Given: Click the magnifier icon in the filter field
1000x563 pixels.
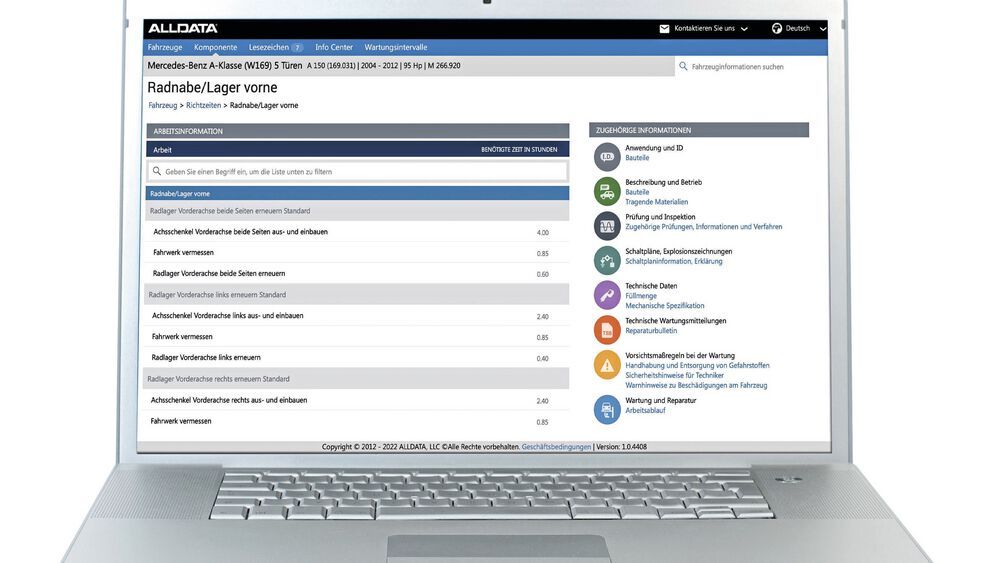Looking at the screenshot, I should (157, 171).
